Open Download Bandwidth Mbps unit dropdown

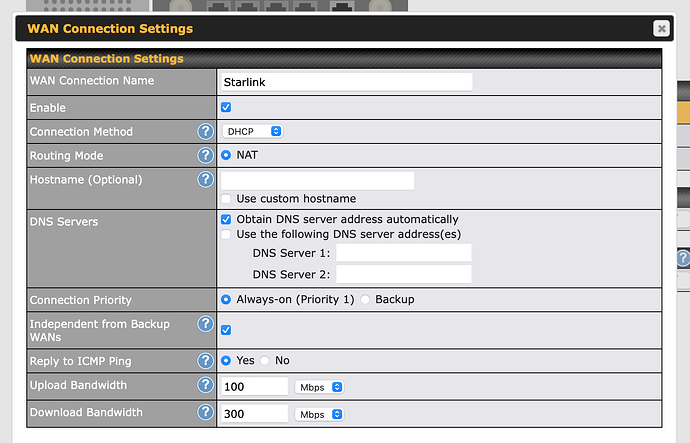(x=320, y=413)
